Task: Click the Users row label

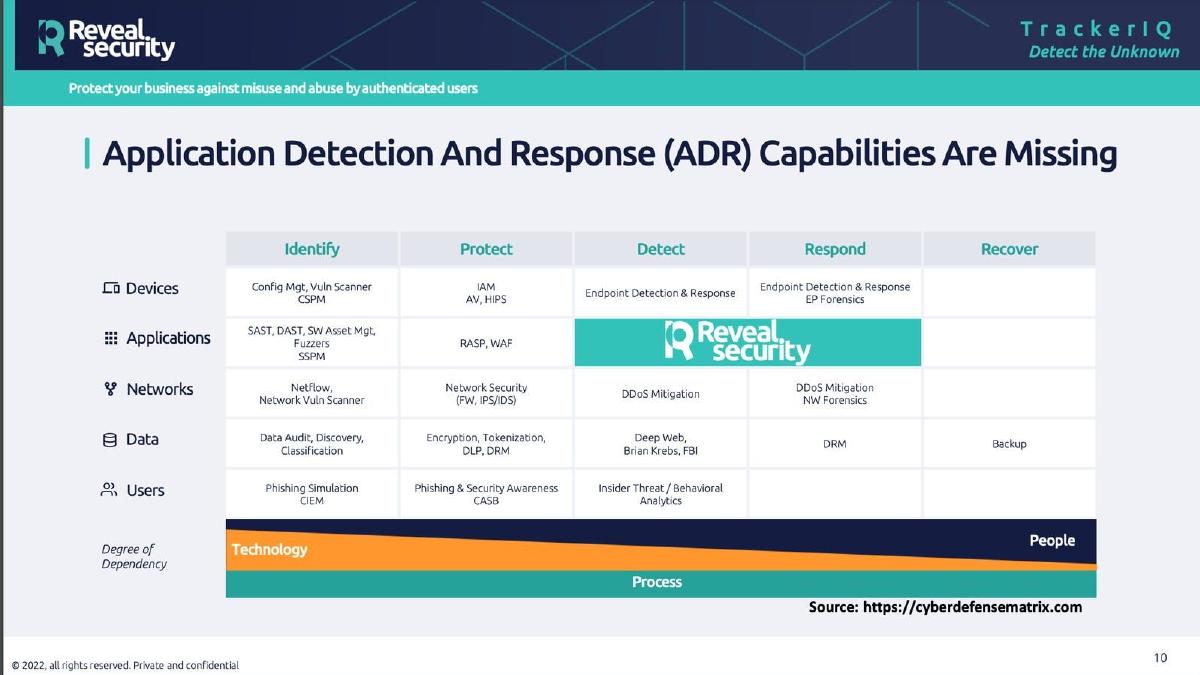Action: coord(146,490)
